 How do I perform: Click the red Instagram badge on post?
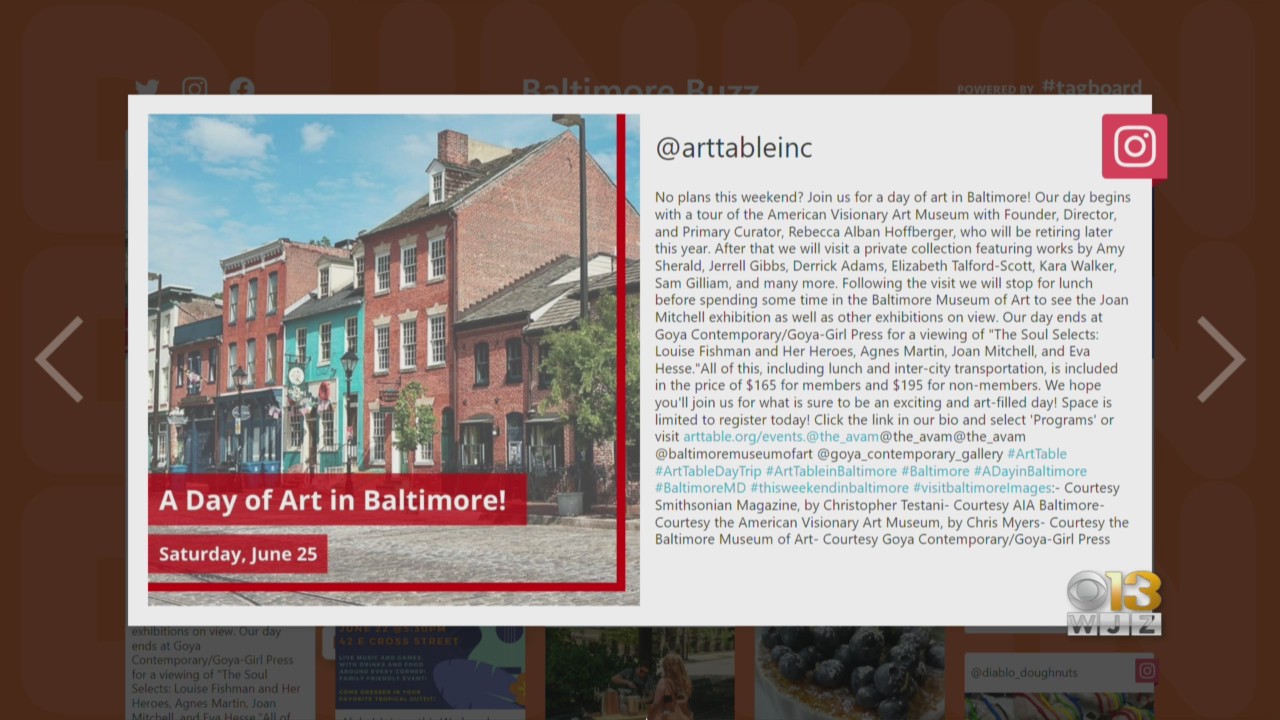[x=1134, y=146]
